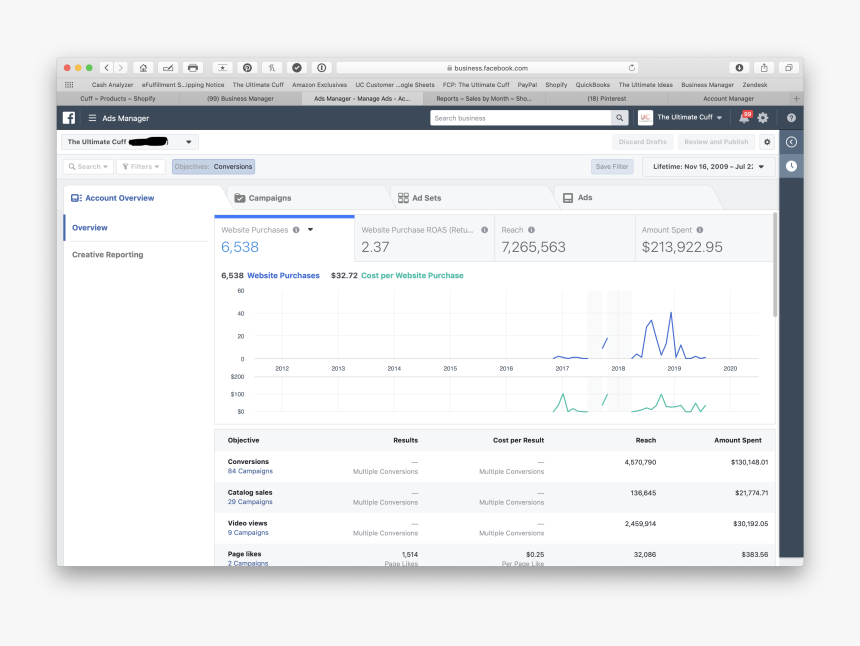Screen dimensions: 860x646
Task: Expand Website Purchases metric dropdown arrow
Action: click(x=310, y=230)
